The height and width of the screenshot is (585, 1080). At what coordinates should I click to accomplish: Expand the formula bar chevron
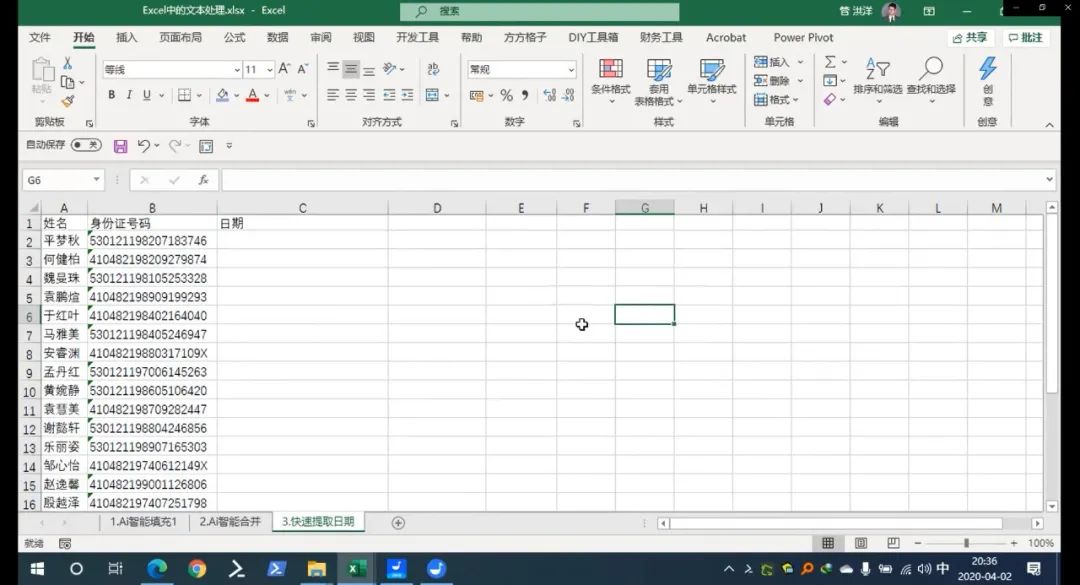[1049, 179]
